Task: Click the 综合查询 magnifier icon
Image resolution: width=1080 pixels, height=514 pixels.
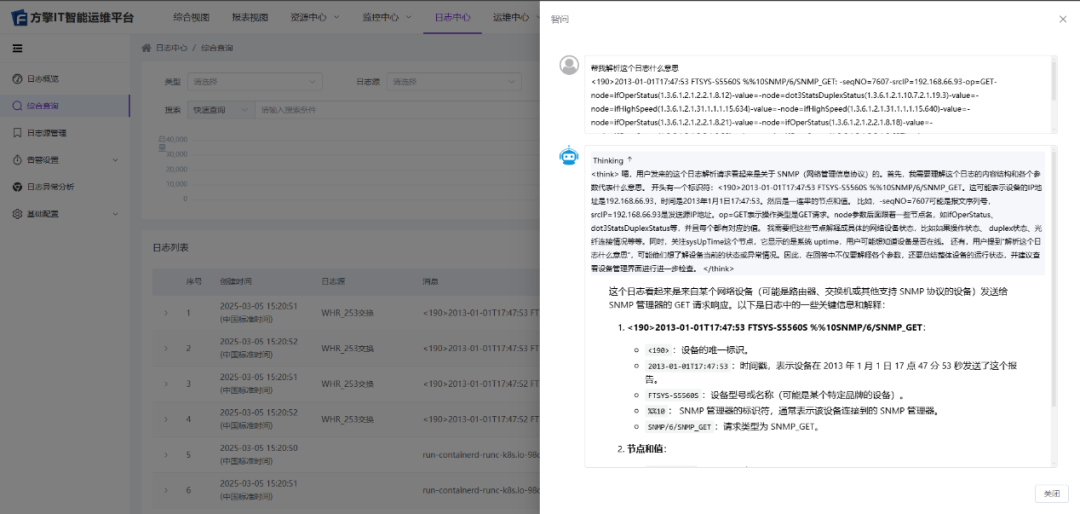Action: click(17, 105)
